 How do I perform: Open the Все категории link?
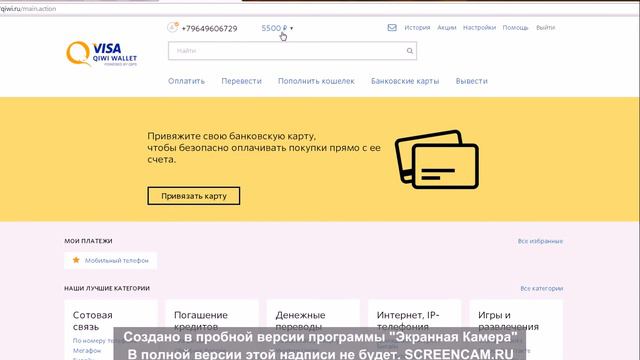542,289
